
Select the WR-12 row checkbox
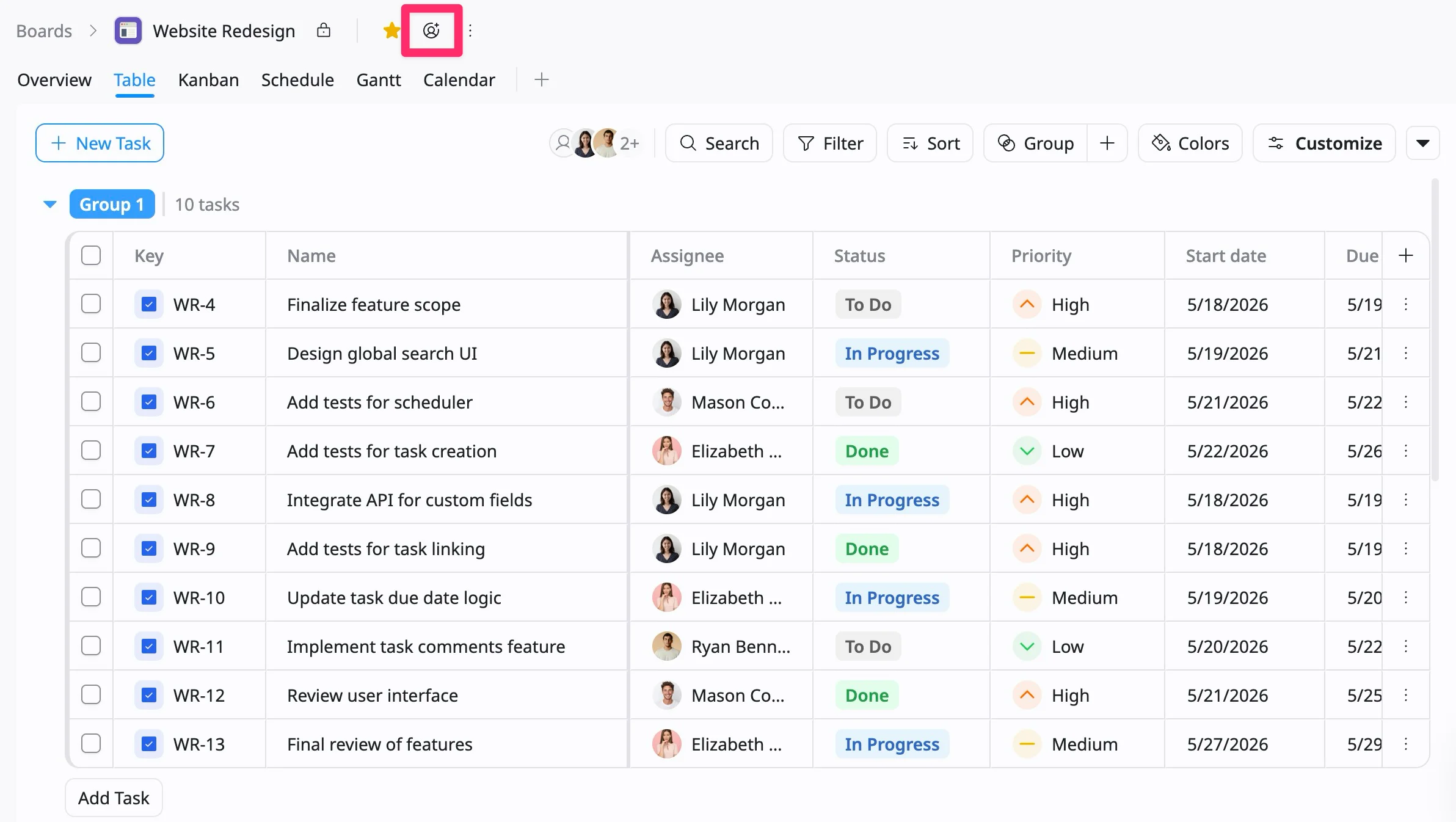coord(91,695)
